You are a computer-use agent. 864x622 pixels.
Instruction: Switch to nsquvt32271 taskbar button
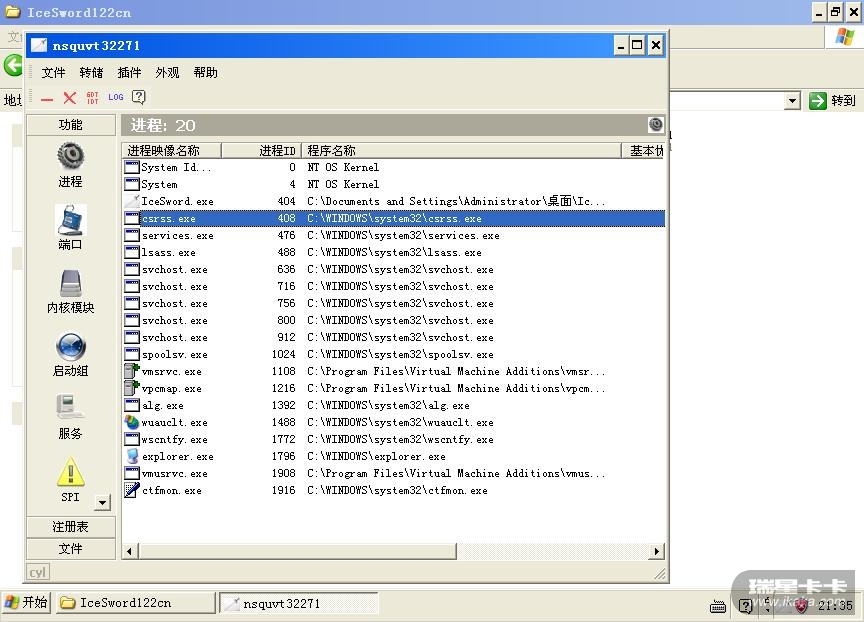[x=299, y=603]
